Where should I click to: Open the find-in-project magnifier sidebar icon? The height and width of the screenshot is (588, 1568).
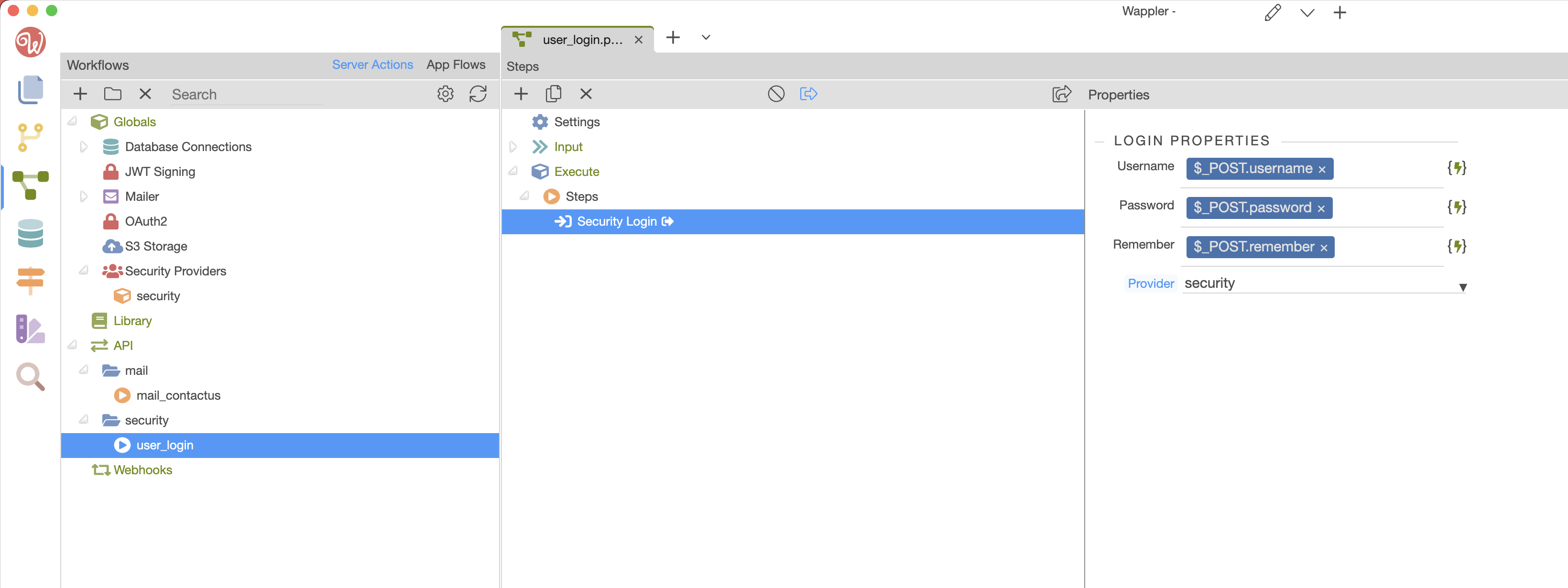click(31, 377)
